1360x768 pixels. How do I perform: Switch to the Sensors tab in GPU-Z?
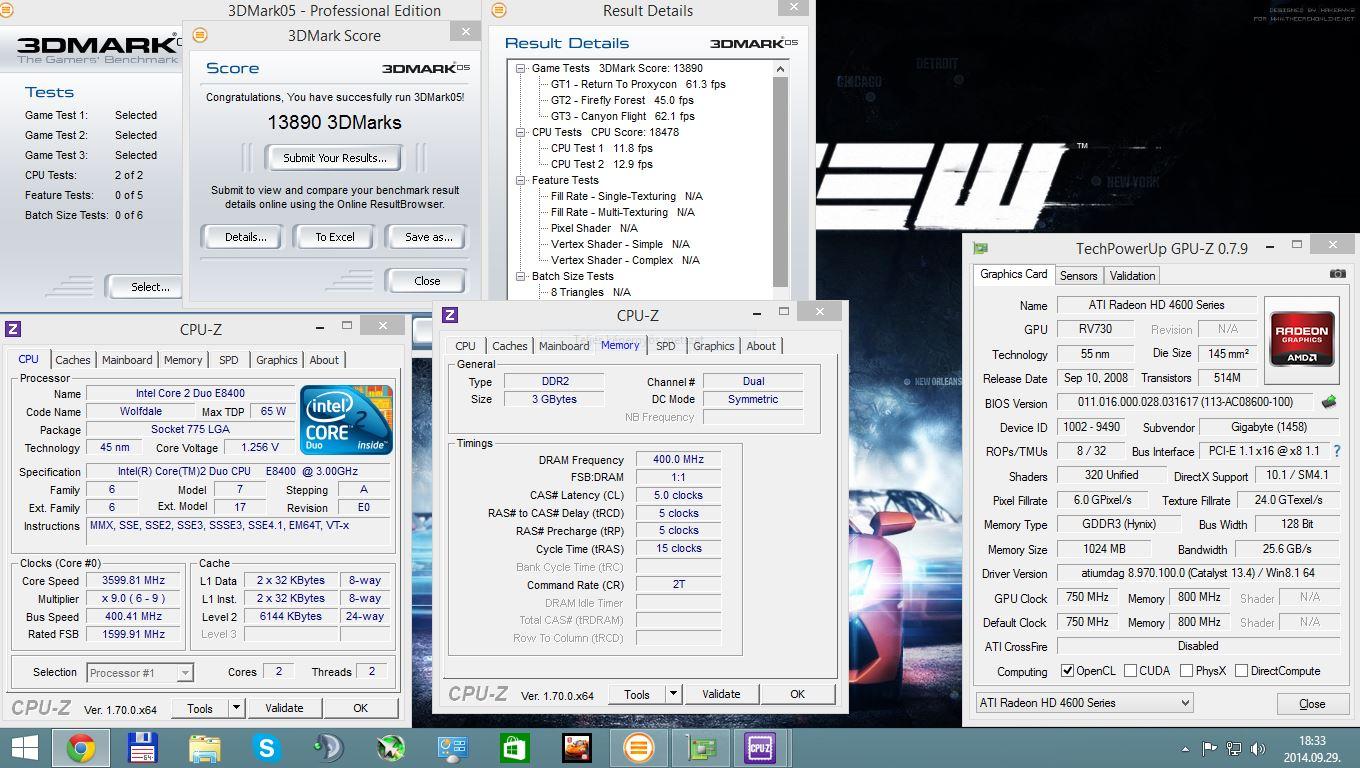pyautogui.click(x=1078, y=276)
